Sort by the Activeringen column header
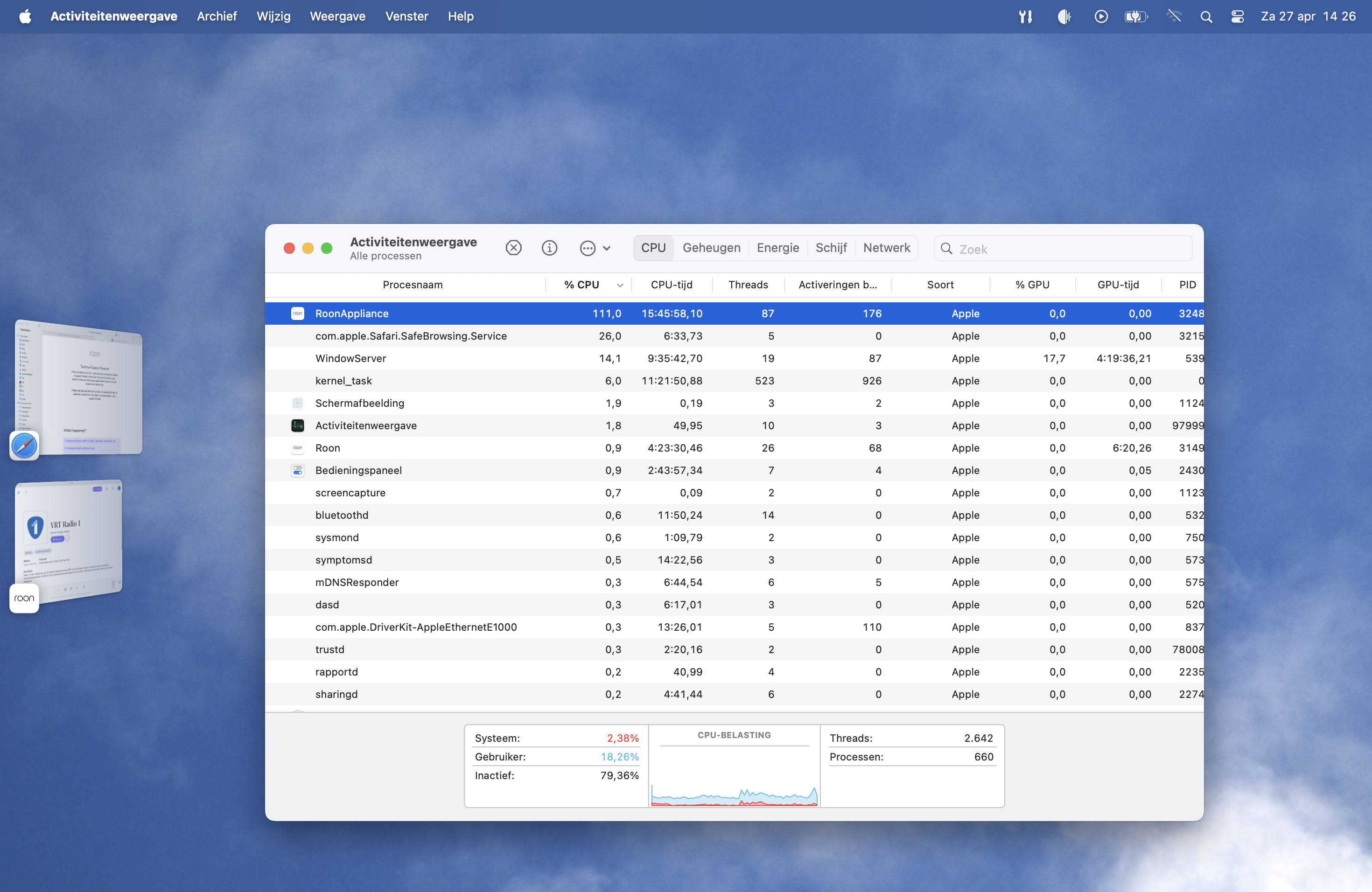Image resolution: width=1372 pixels, height=892 pixels. coord(838,285)
